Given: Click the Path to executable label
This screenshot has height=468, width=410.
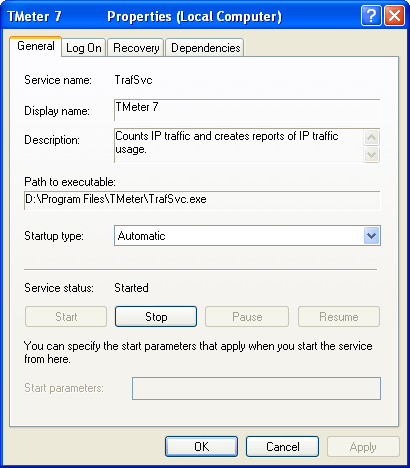Looking at the screenshot, I should [x=70, y=182].
